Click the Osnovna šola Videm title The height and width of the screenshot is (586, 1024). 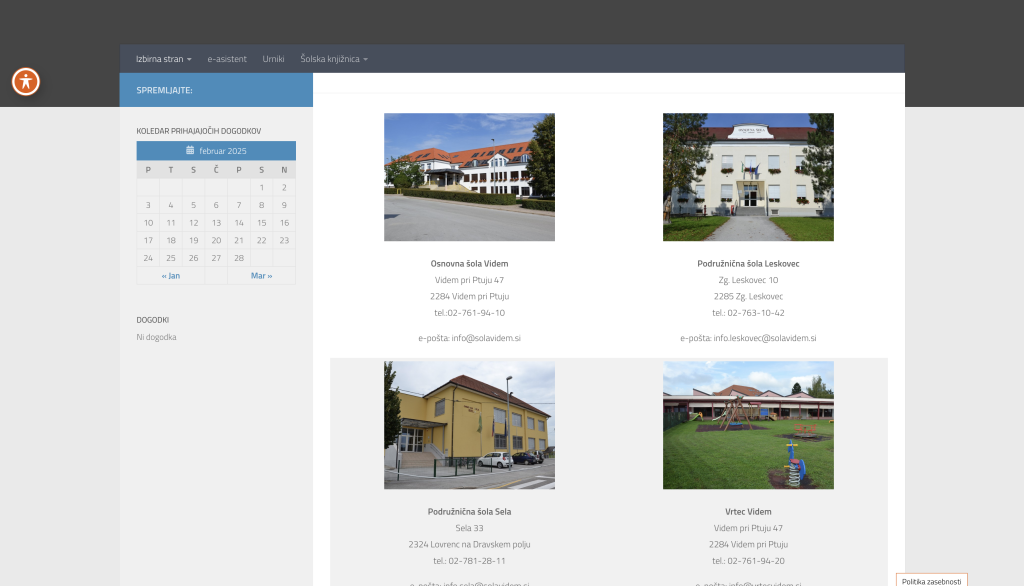tap(470, 264)
